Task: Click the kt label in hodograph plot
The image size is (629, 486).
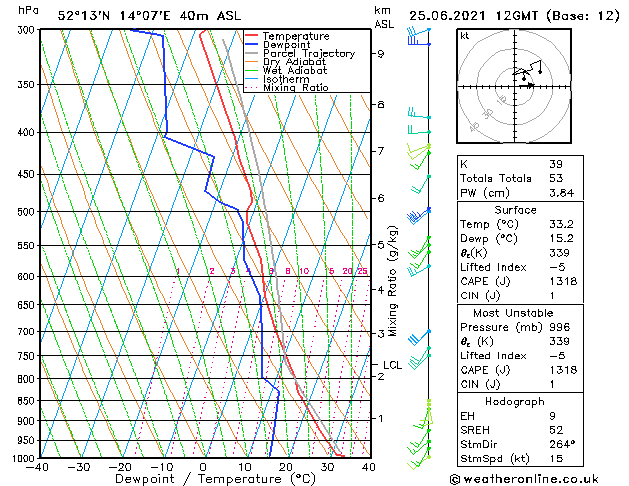Action: [464, 36]
